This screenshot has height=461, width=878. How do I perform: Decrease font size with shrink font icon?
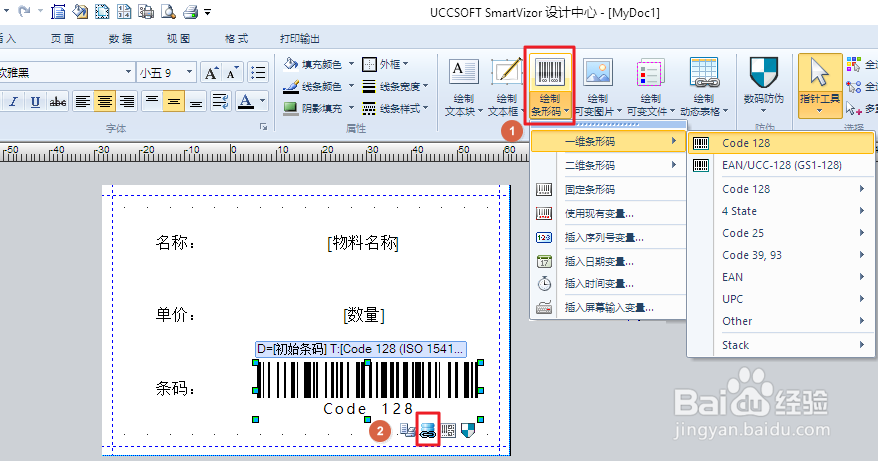click(232, 72)
